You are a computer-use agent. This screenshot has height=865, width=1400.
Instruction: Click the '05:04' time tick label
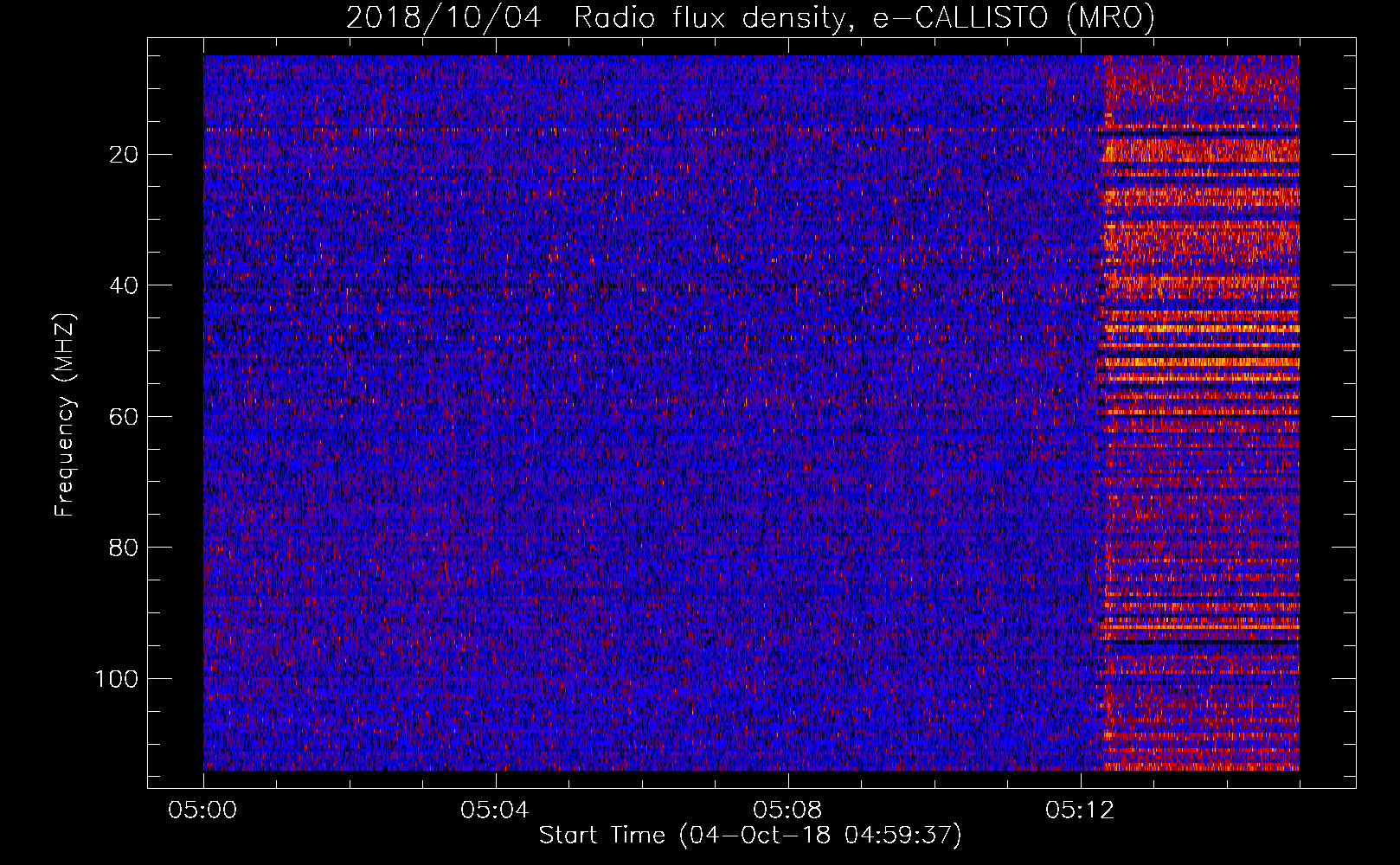[x=495, y=811]
